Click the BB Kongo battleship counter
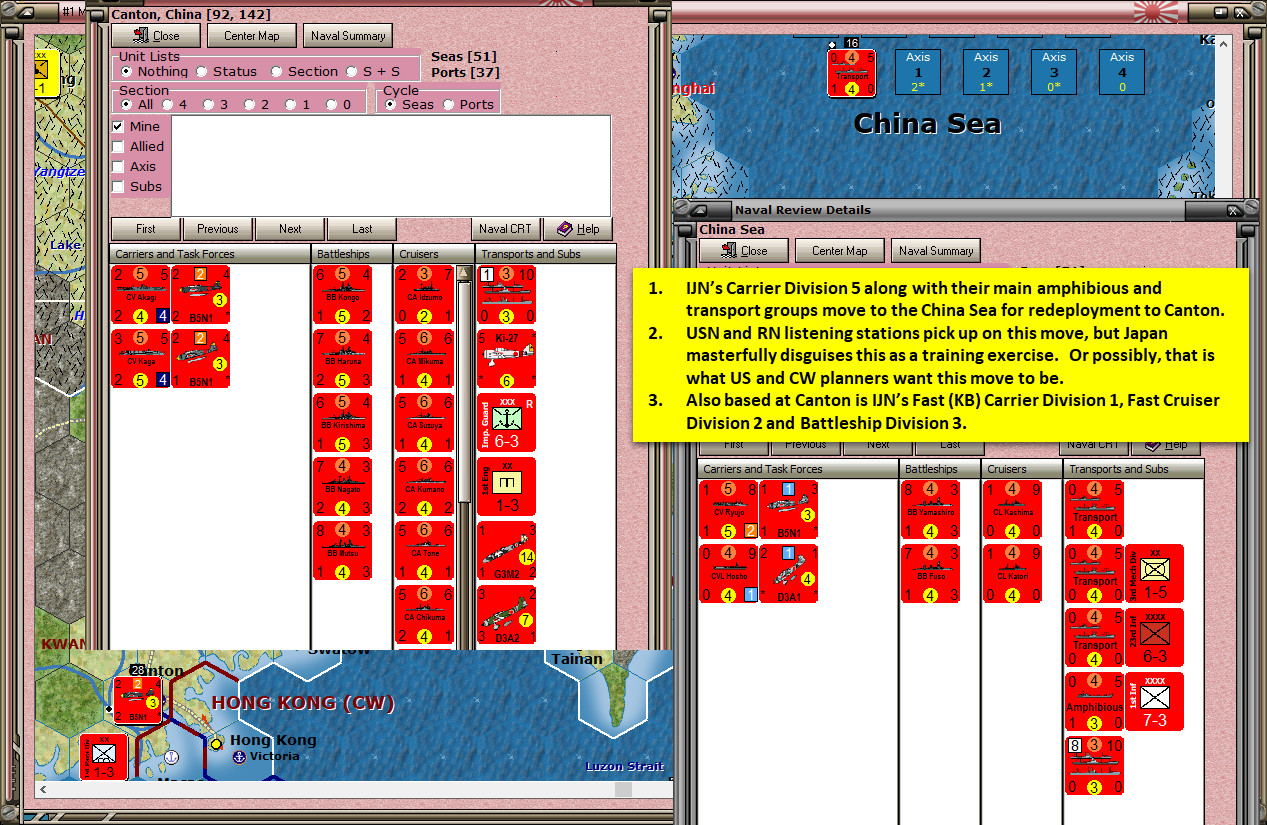This screenshot has height=825, width=1267. point(343,295)
